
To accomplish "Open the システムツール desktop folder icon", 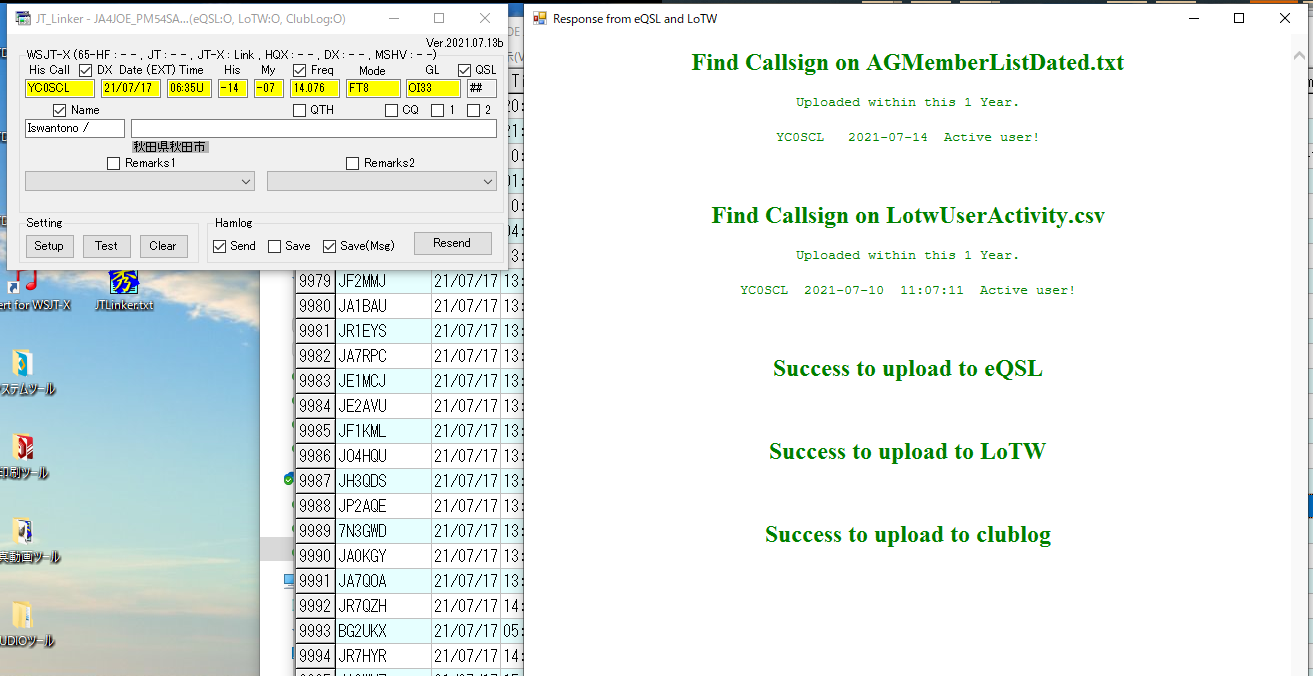I will (24, 372).
